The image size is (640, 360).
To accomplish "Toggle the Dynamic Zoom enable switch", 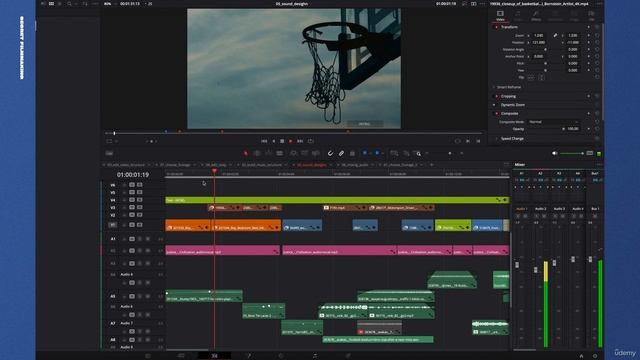I will click(x=494, y=105).
